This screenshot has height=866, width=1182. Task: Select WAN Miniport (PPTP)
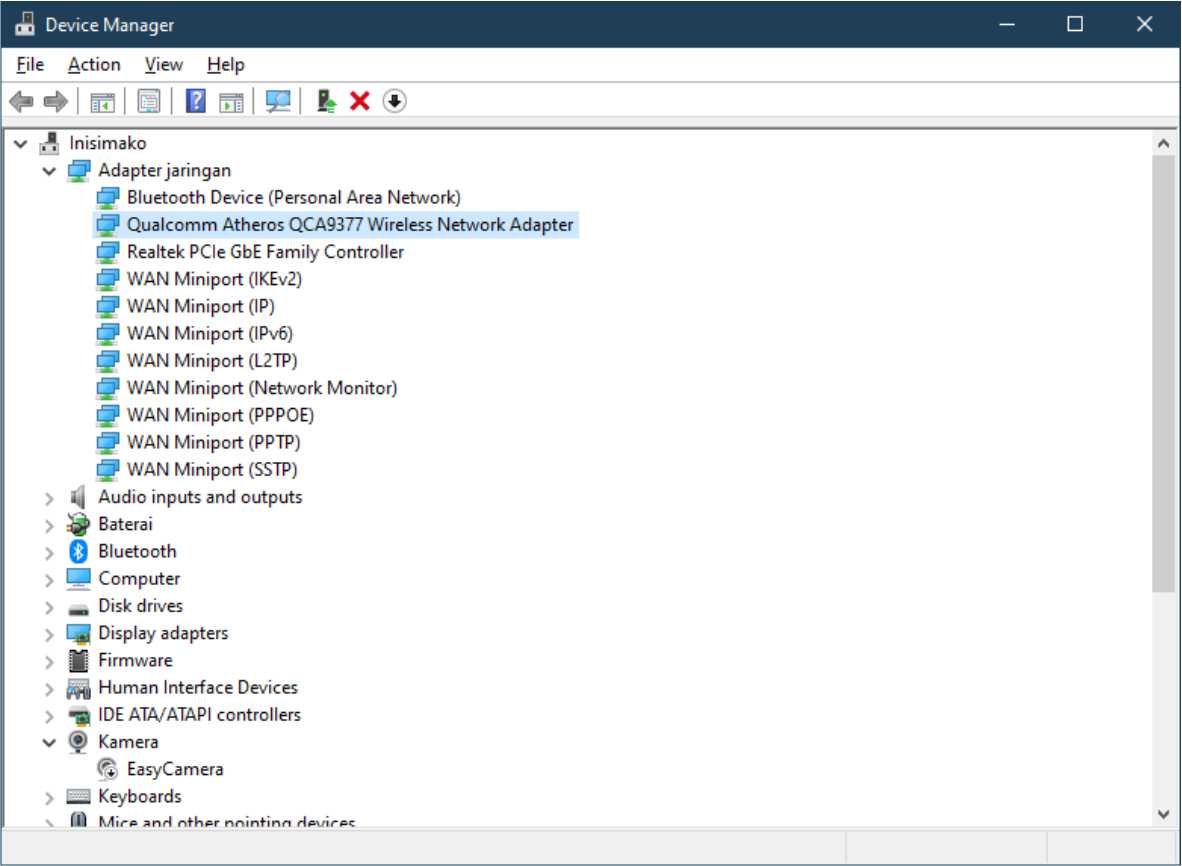tap(213, 442)
